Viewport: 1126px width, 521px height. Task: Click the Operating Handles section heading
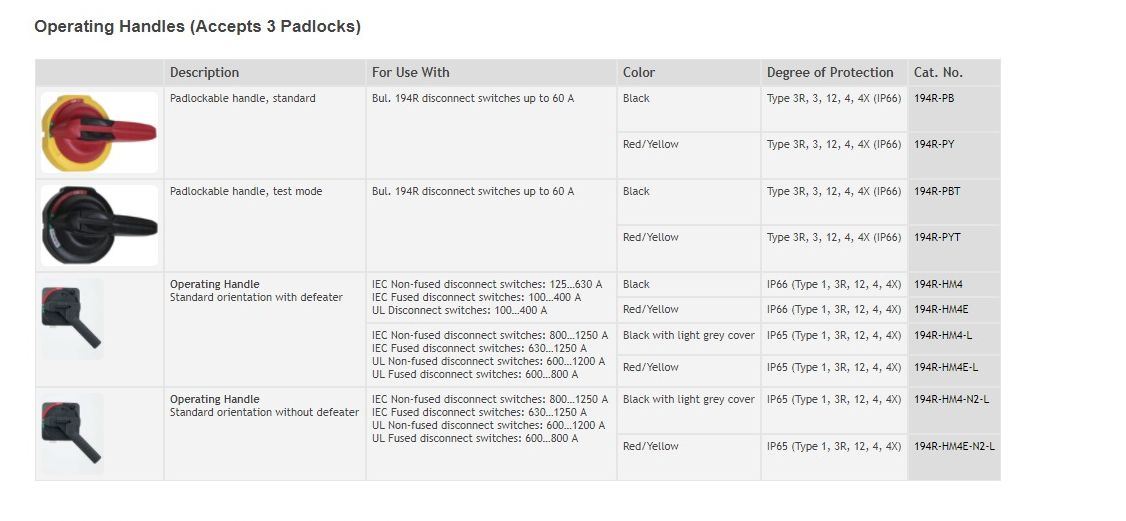point(197,27)
